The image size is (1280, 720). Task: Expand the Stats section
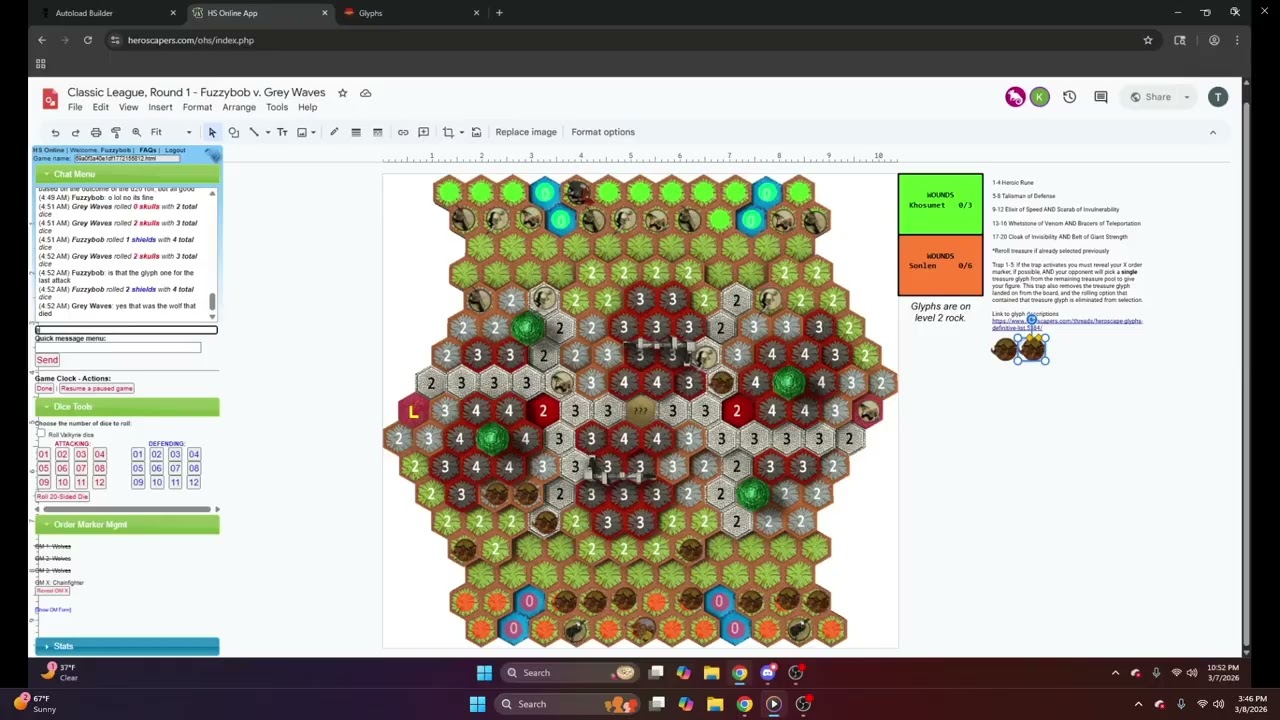[x=127, y=647]
